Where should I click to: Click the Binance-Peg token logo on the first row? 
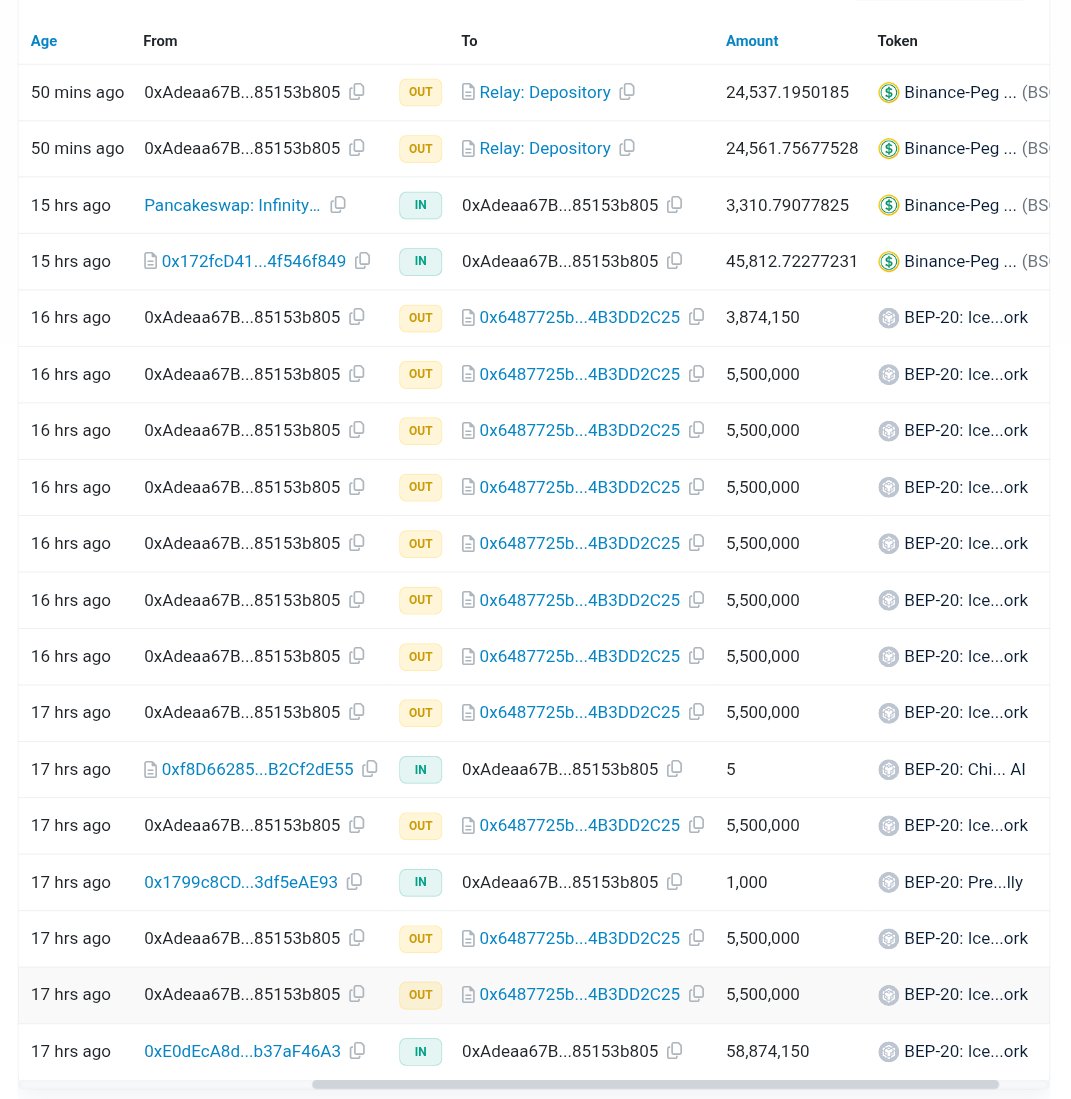889,92
